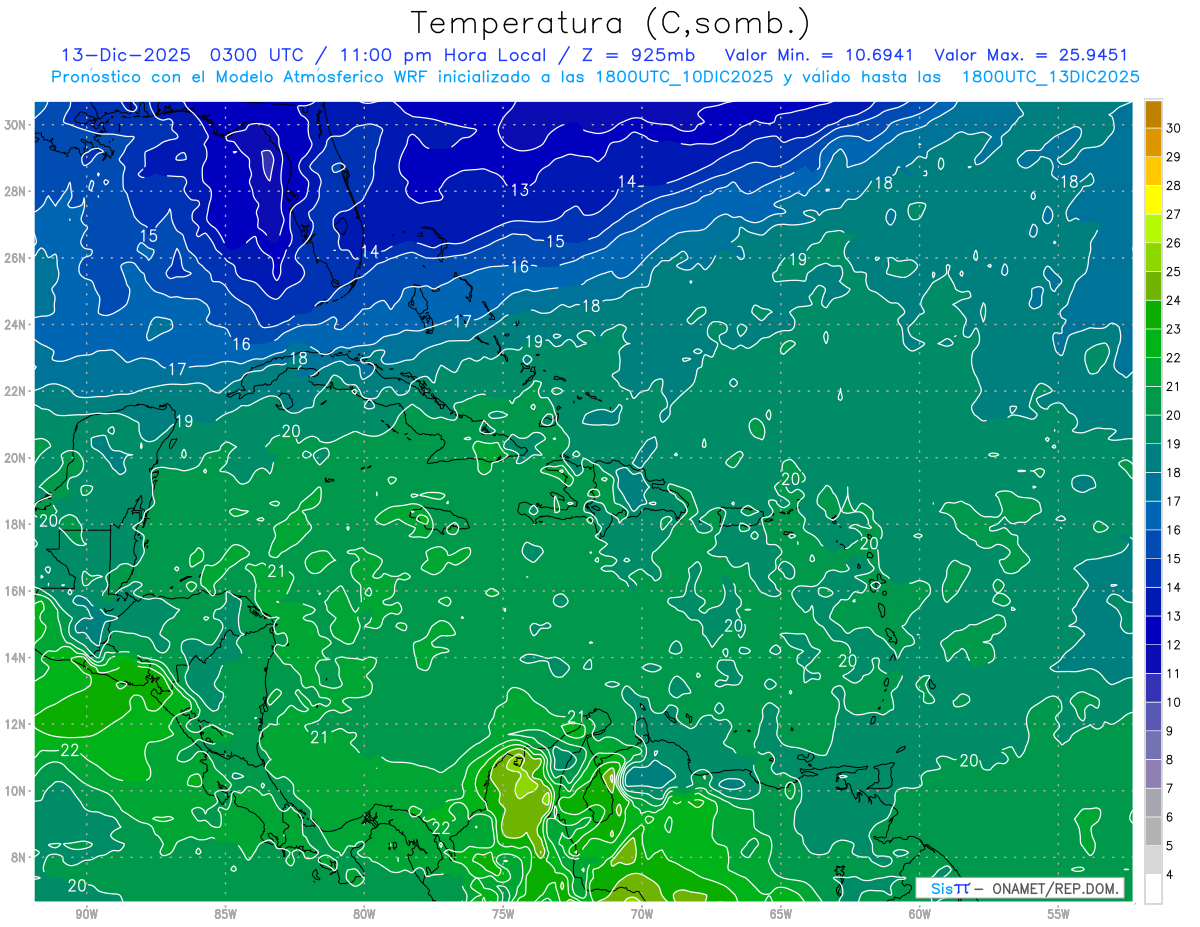The height and width of the screenshot is (927, 1200).
Task: Click the 'ONAMET/REP.DOM.' credit label
Action: (1055, 888)
